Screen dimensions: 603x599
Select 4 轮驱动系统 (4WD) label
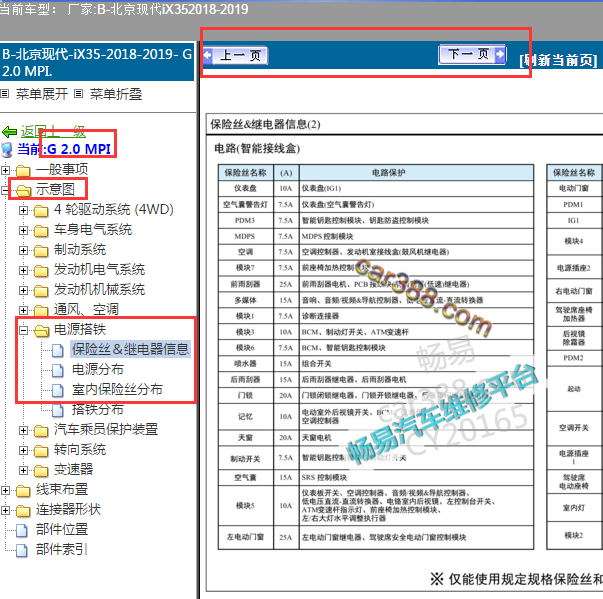[113, 209]
